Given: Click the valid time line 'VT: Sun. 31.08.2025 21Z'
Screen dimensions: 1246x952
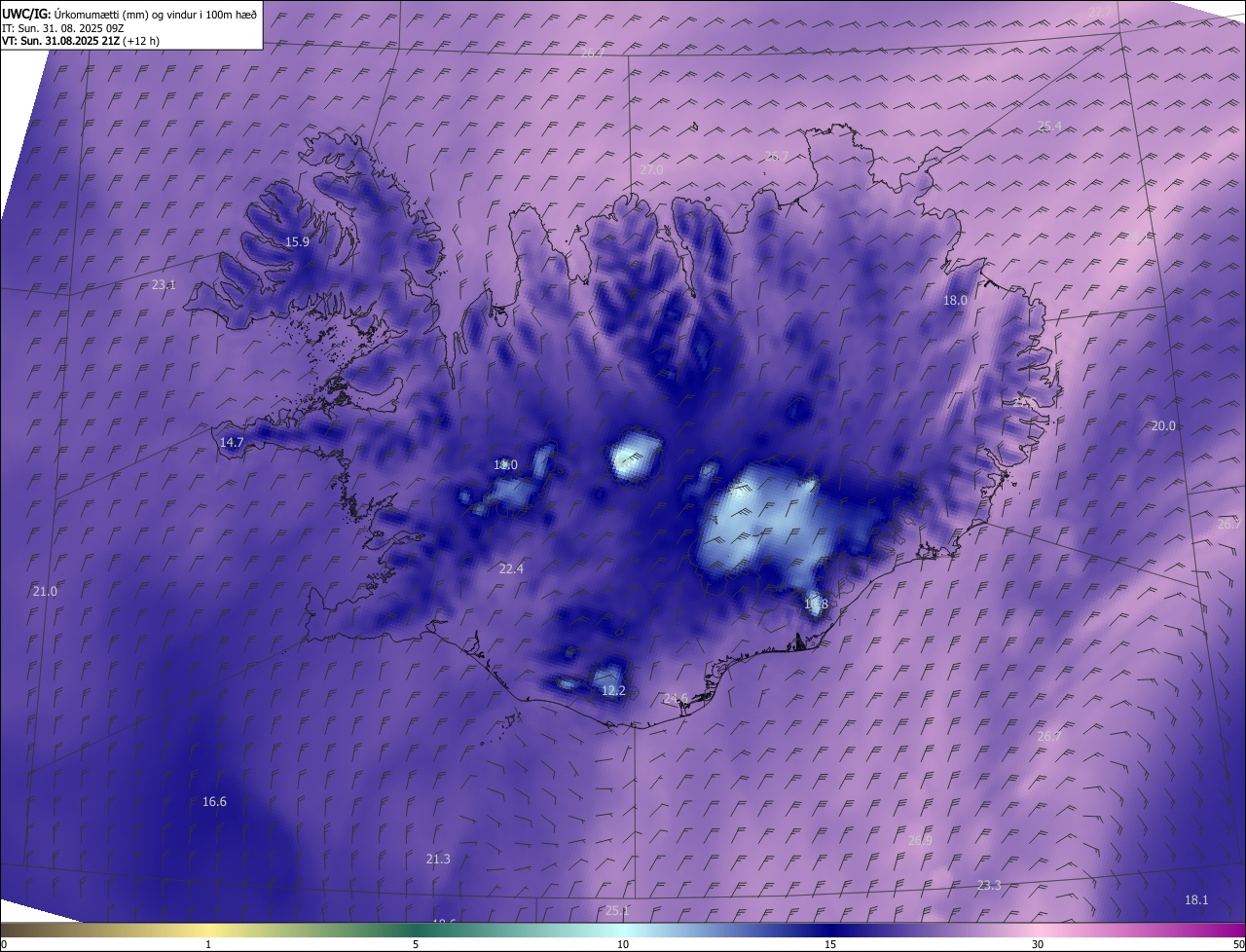Looking at the screenshot, I should pos(60,42).
